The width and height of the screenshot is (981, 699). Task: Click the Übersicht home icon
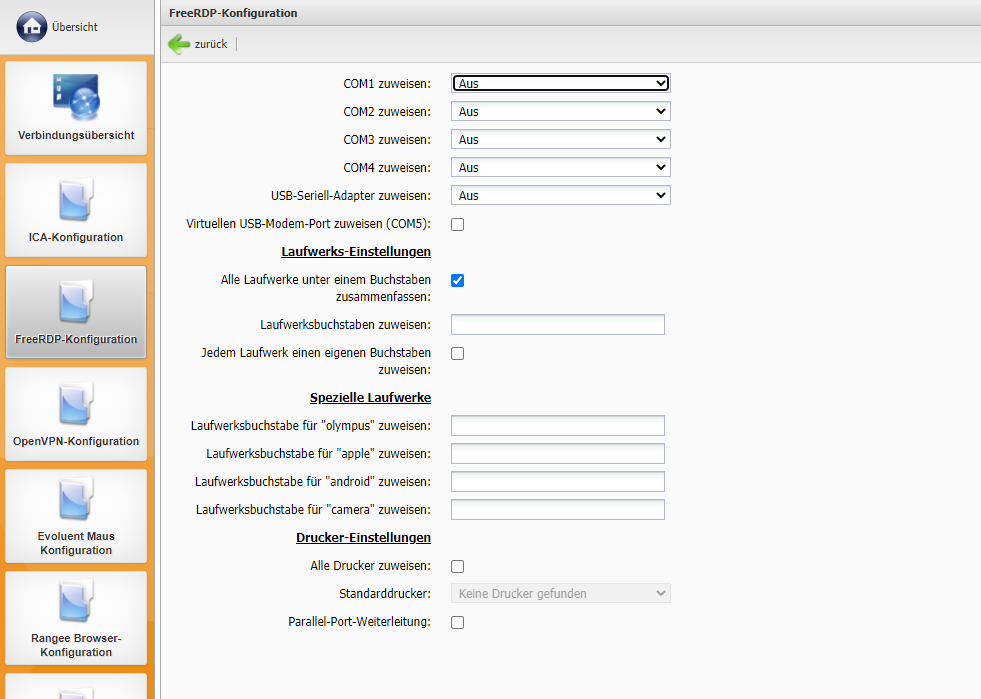31,27
